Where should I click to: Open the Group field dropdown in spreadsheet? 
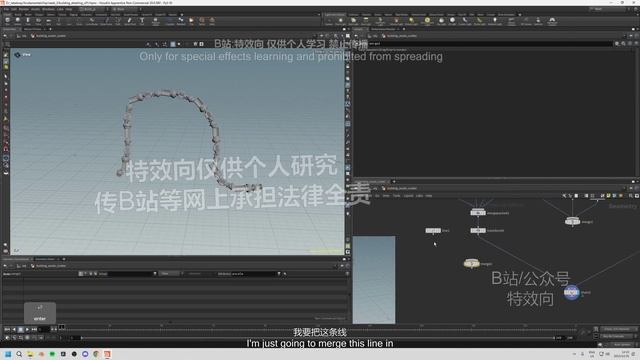pos(155,274)
